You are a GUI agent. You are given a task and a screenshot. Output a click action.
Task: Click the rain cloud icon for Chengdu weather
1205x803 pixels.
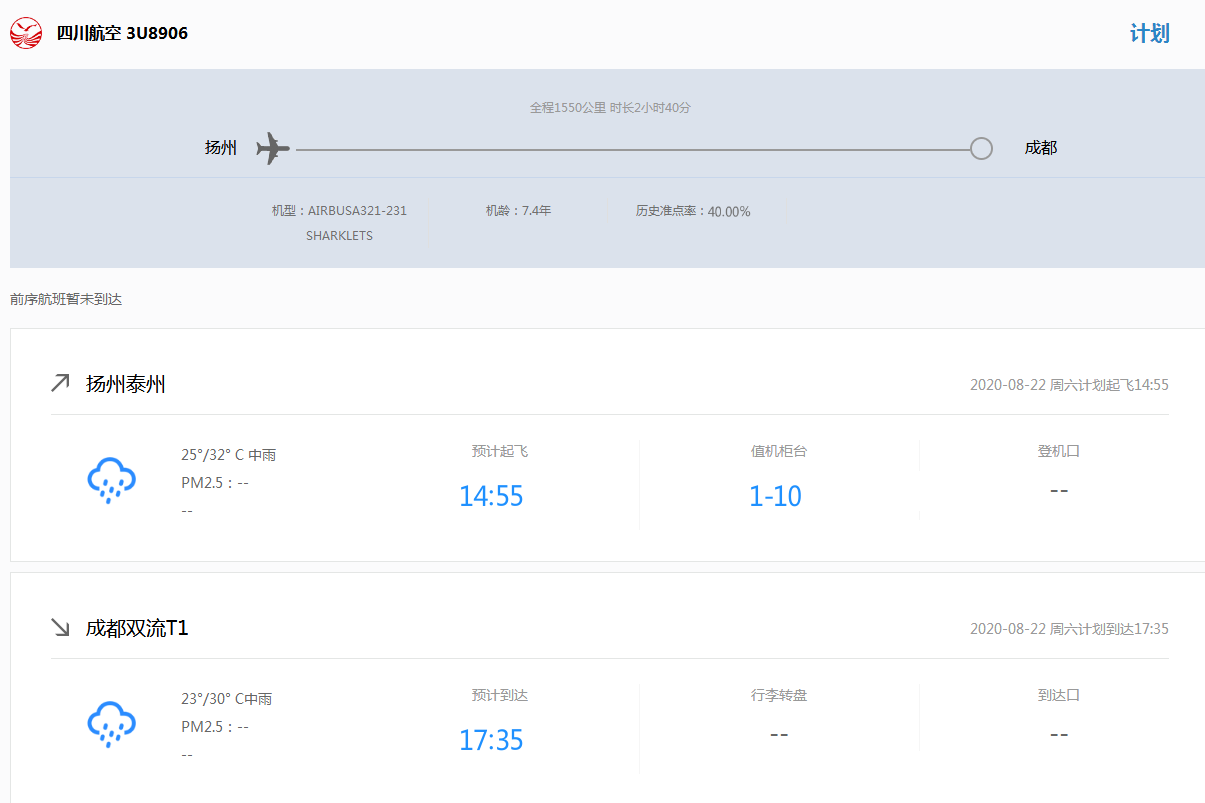[x=111, y=724]
